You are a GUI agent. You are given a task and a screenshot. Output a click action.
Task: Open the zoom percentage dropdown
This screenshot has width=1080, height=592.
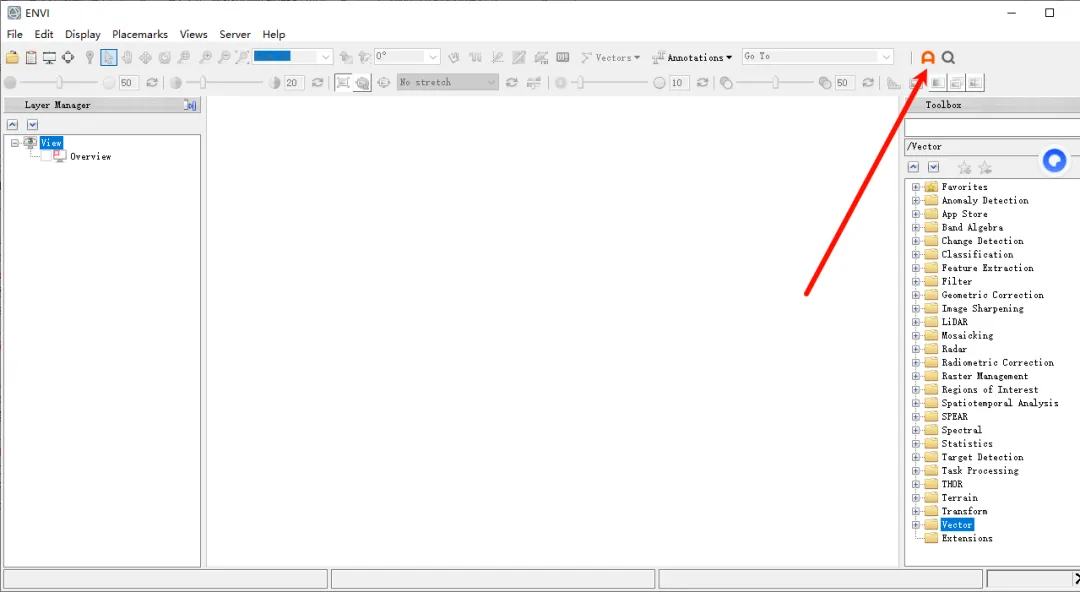click(x=326, y=57)
